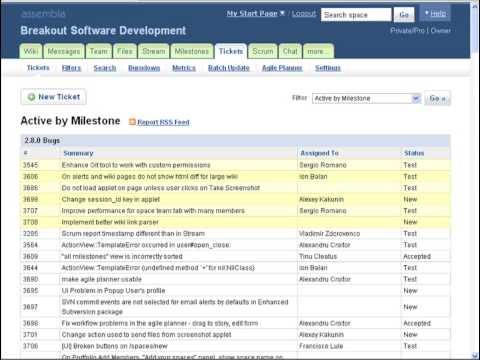Open 'Enhance Git tool to work with custom permissions'

pyautogui.click(x=136, y=165)
